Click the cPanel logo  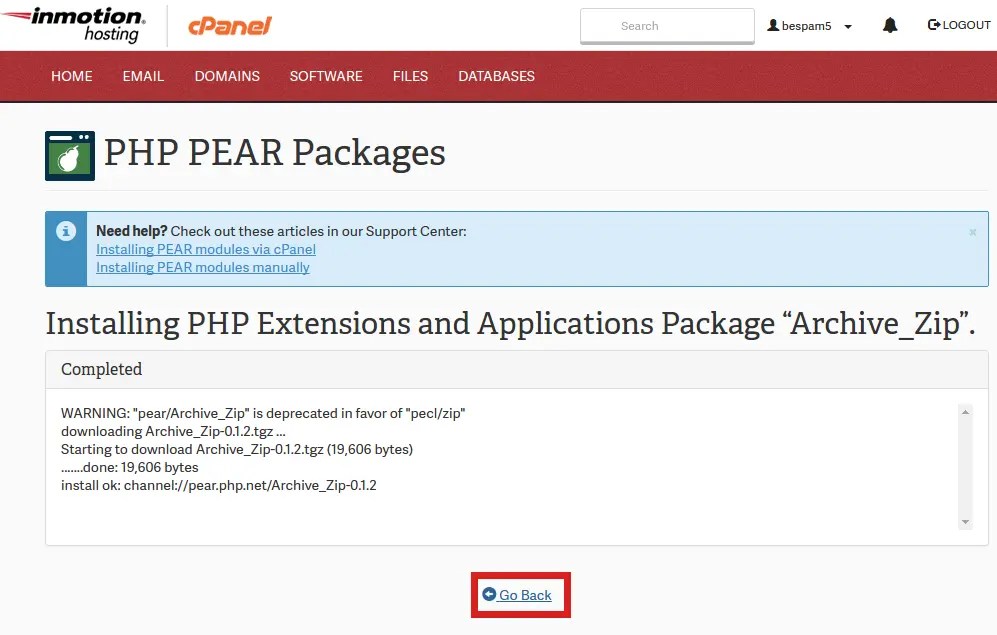(228, 26)
